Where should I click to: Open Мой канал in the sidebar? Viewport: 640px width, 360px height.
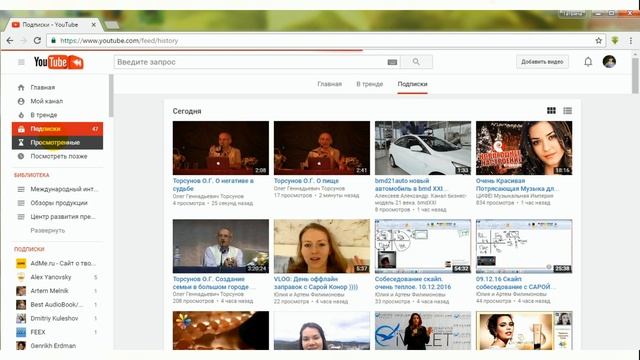pyautogui.click(x=57, y=101)
